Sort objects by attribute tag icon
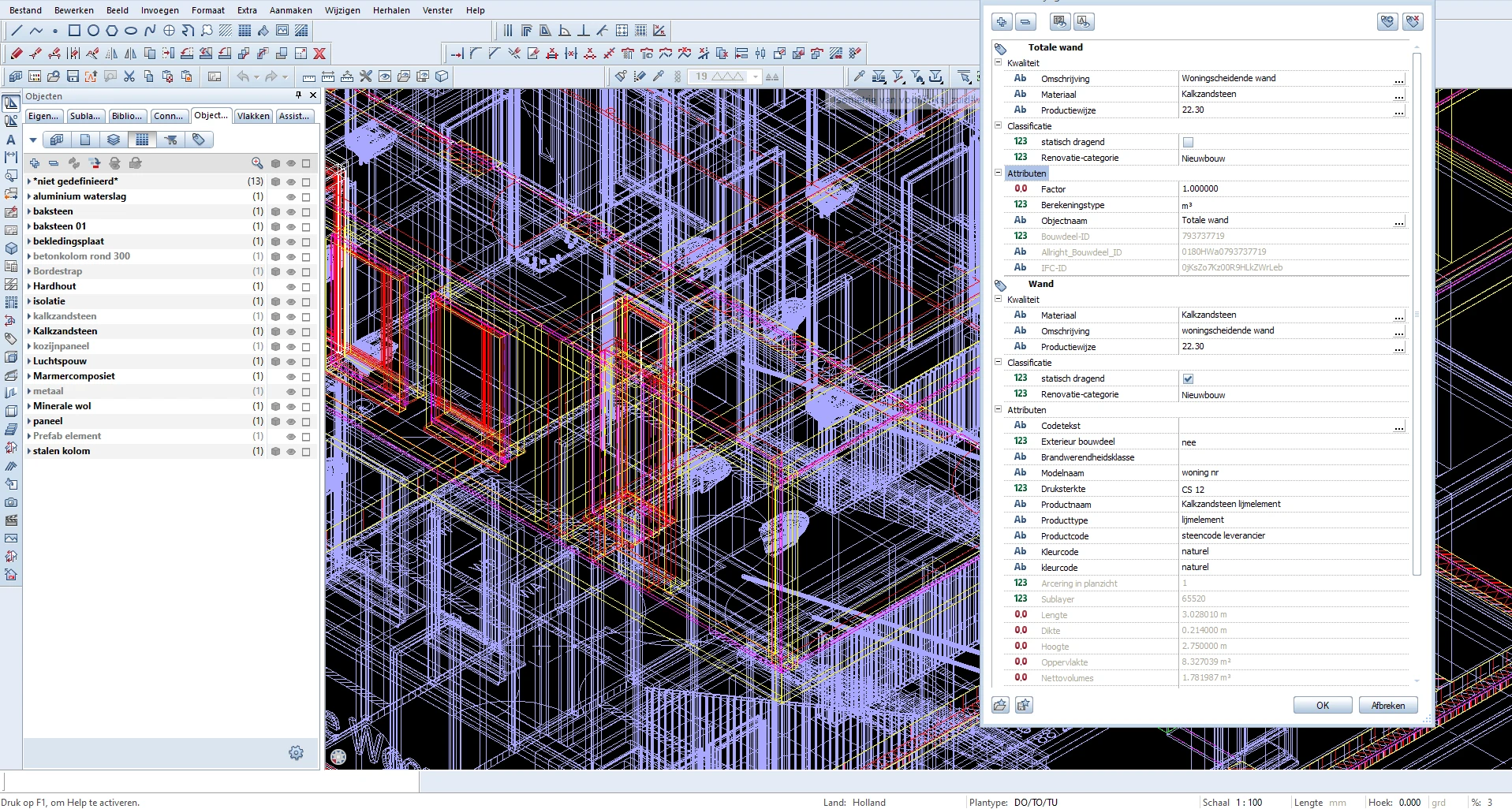This screenshot has width=1512, height=809. (x=199, y=140)
